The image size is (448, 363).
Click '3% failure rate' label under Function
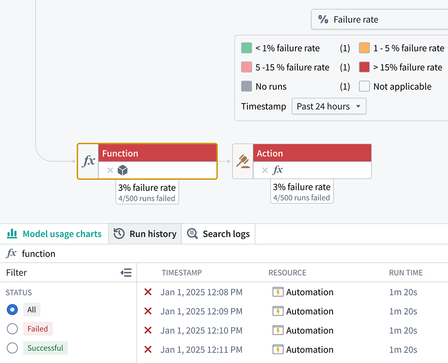pyautogui.click(x=147, y=187)
